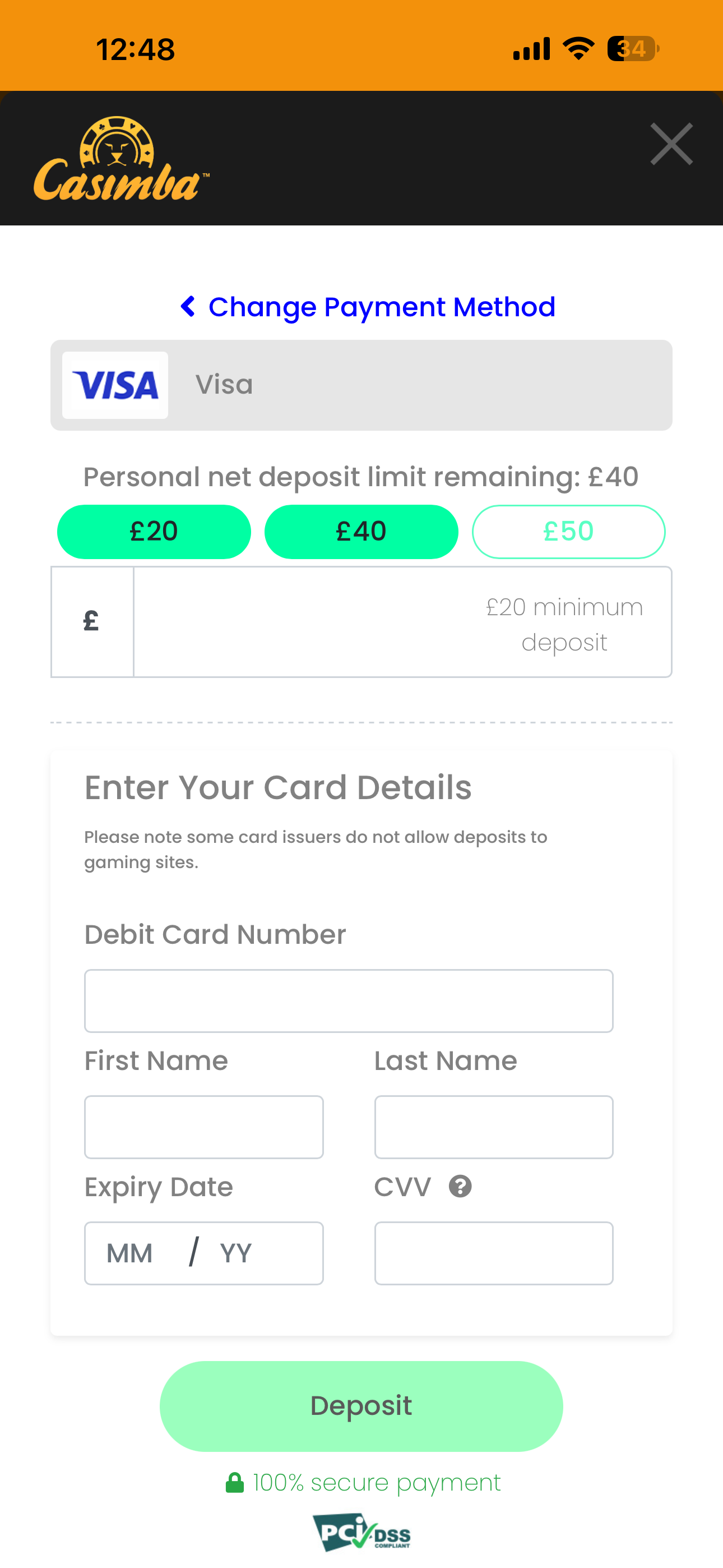Tap the Visa card logo
Screen dimensions: 723x1568
coord(115,385)
